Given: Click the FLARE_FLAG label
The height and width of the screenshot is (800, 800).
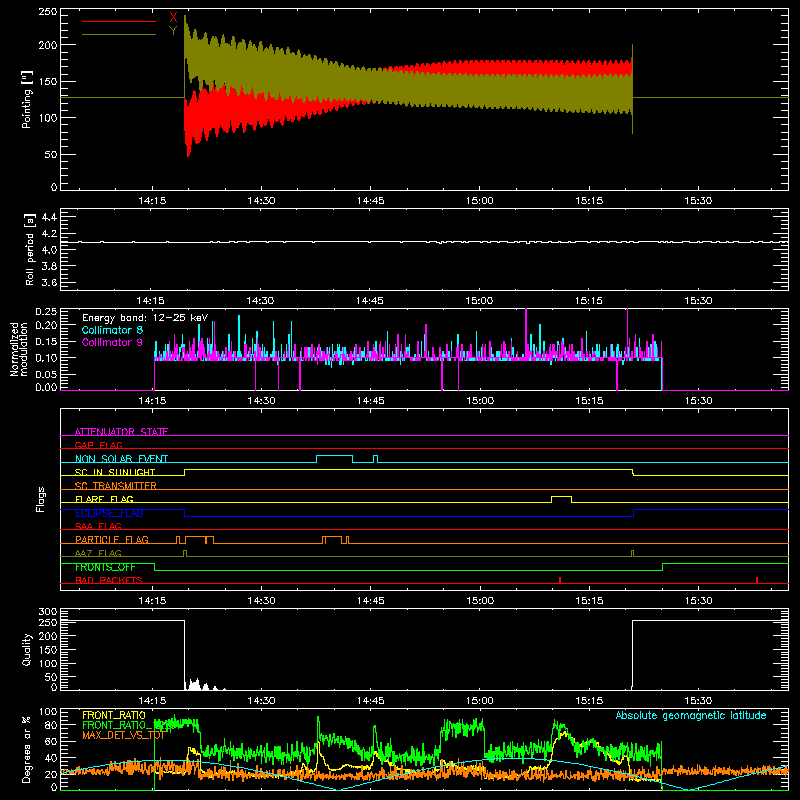Looking at the screenshot, I should coord(104,499).
